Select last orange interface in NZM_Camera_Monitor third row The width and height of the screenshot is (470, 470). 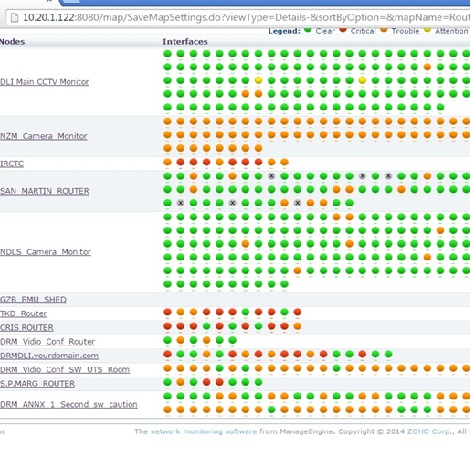point(258,148)
